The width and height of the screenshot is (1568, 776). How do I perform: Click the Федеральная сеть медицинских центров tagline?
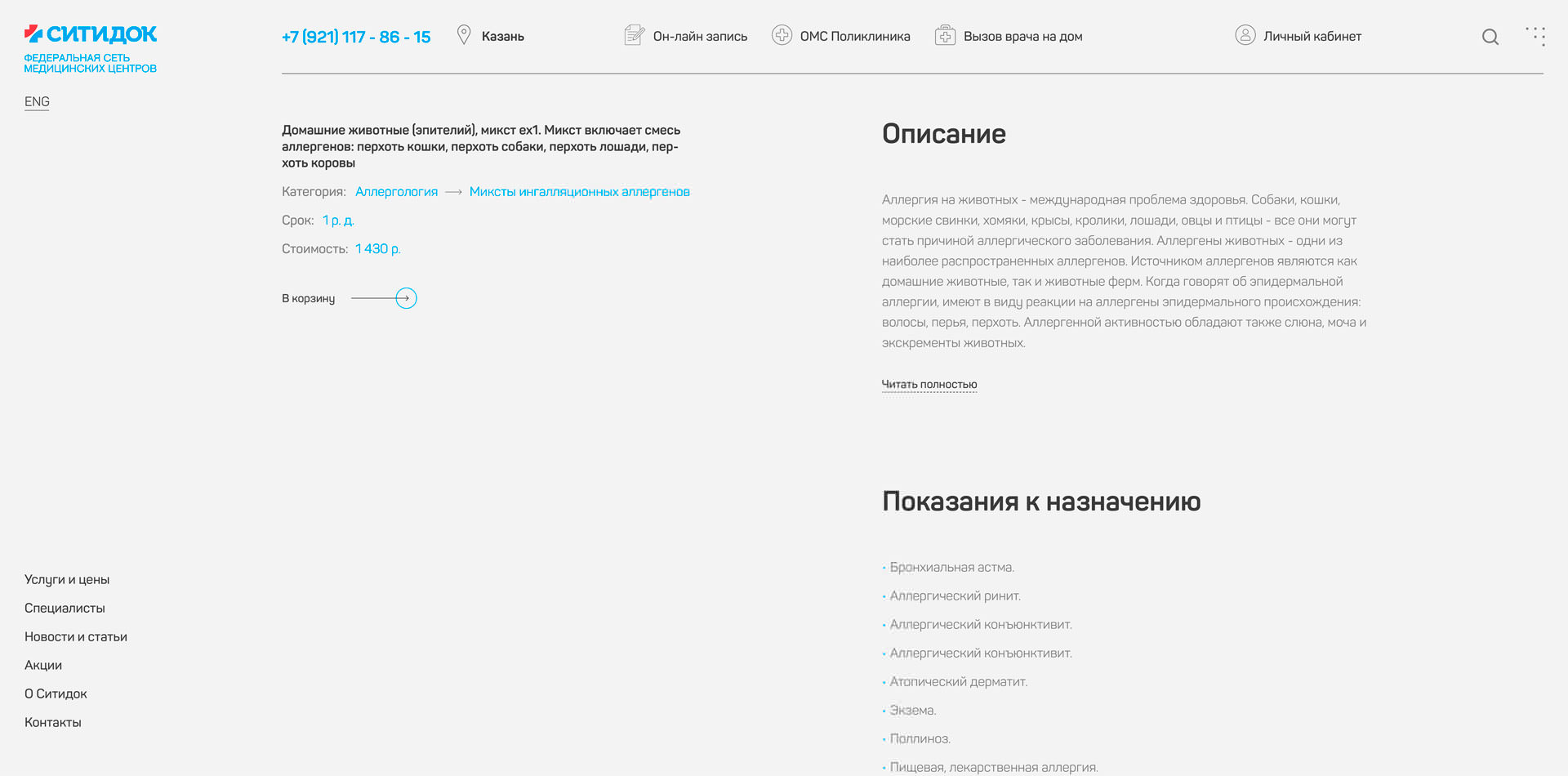click(x=90, y=63)
